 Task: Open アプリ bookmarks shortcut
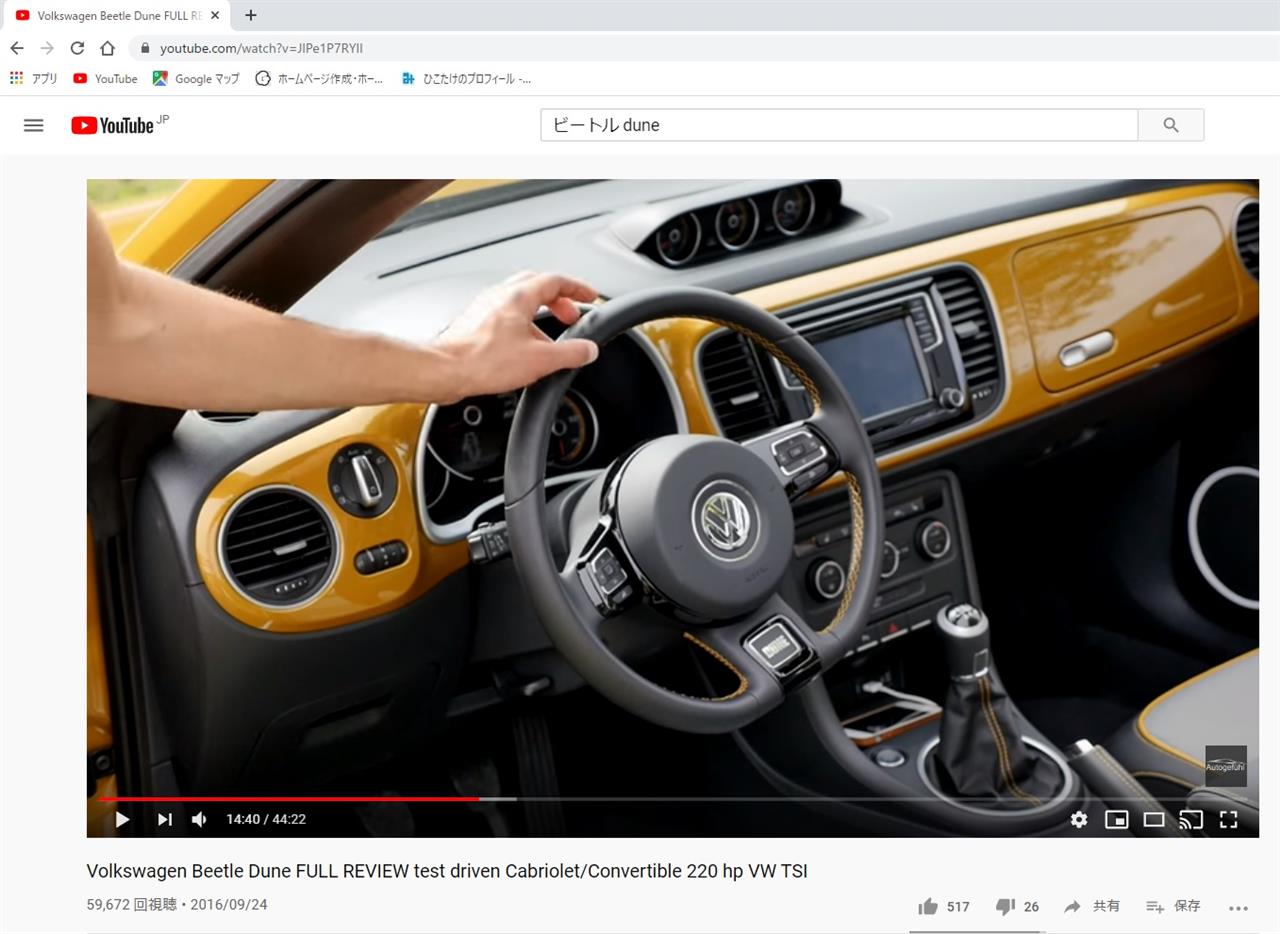(x=34, y=78)
